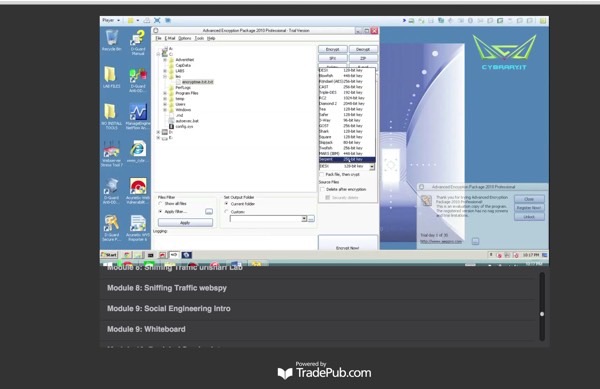This screenshot has height=389, width=600.
Task: Click the module list scrollbar thumb
Action: tap(542, 314)
